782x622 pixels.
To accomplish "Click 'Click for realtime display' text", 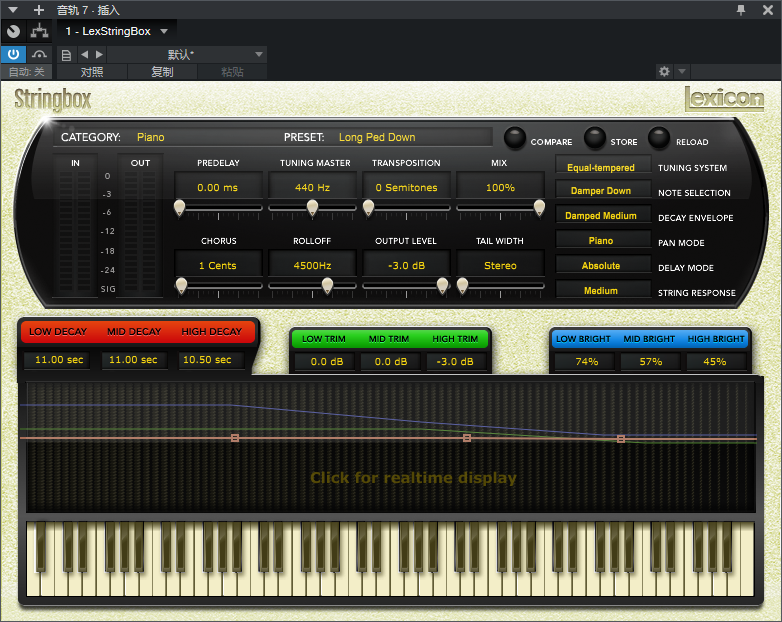I will pos(413,478).
